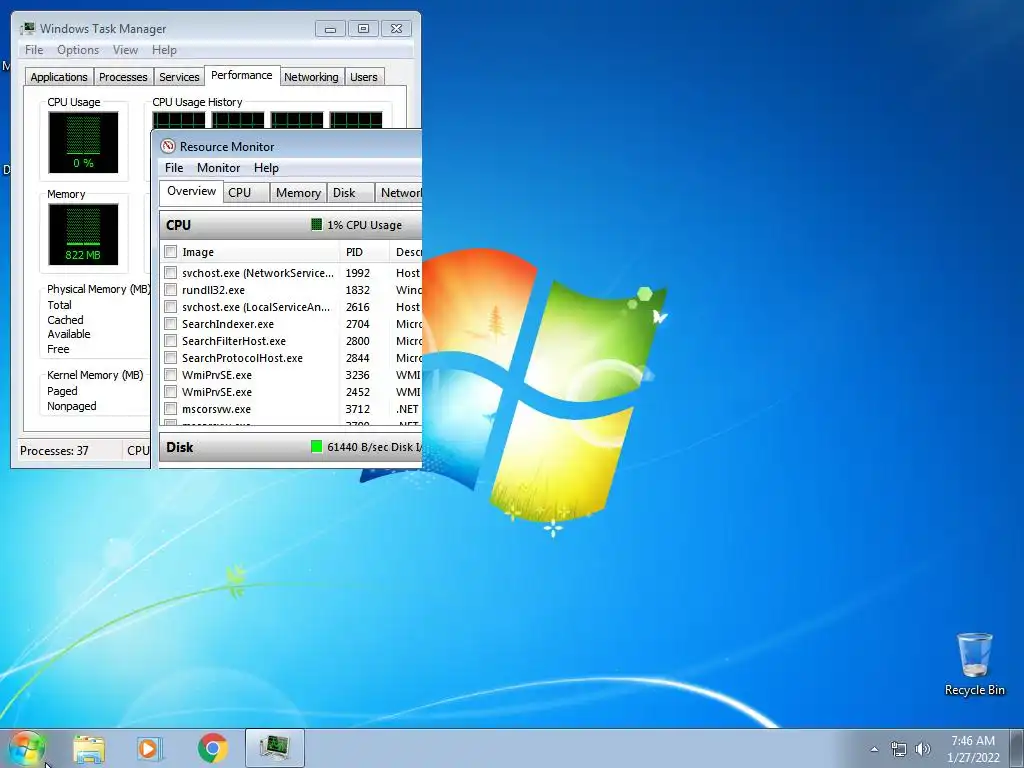The height and width of the screenshot is (768, 1024).
Task: Open Task Manager Options menu
Action: pos(78,50)
